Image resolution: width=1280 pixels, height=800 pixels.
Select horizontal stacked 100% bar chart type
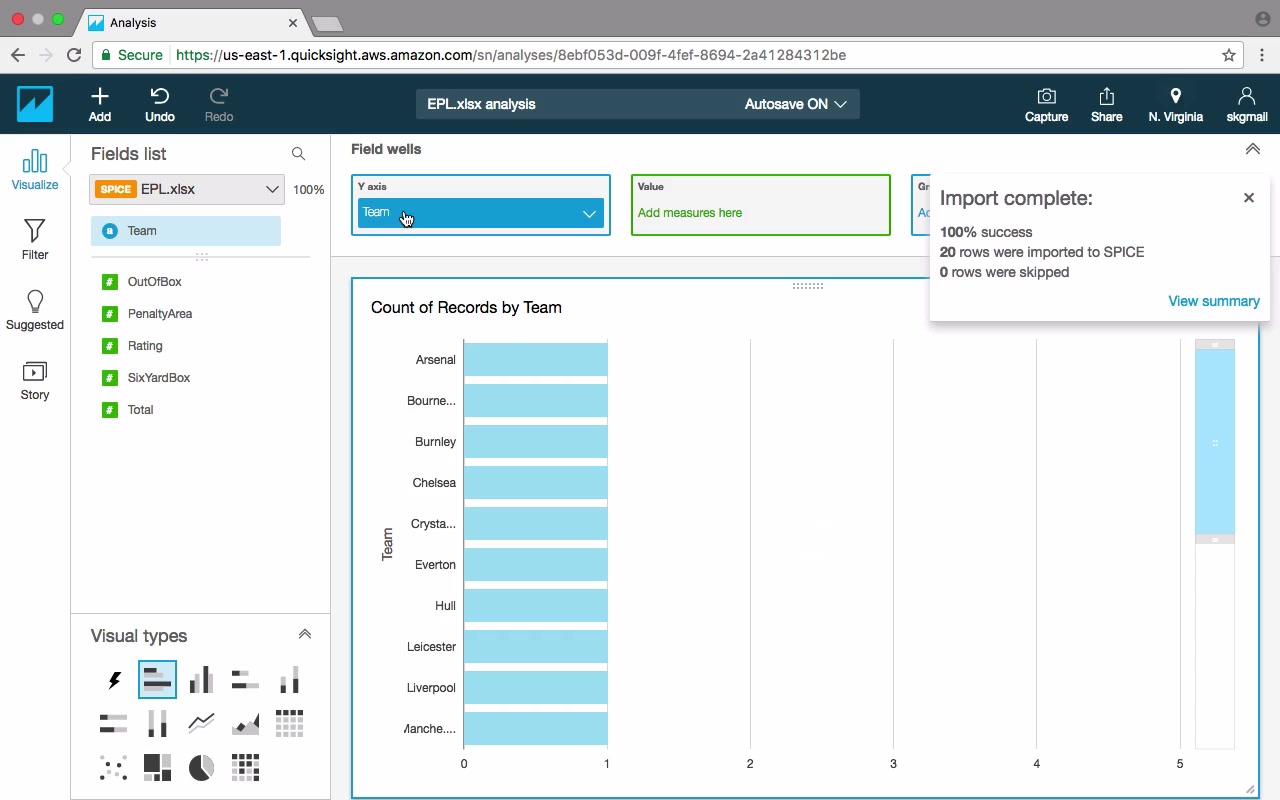(x=114, y=723)
